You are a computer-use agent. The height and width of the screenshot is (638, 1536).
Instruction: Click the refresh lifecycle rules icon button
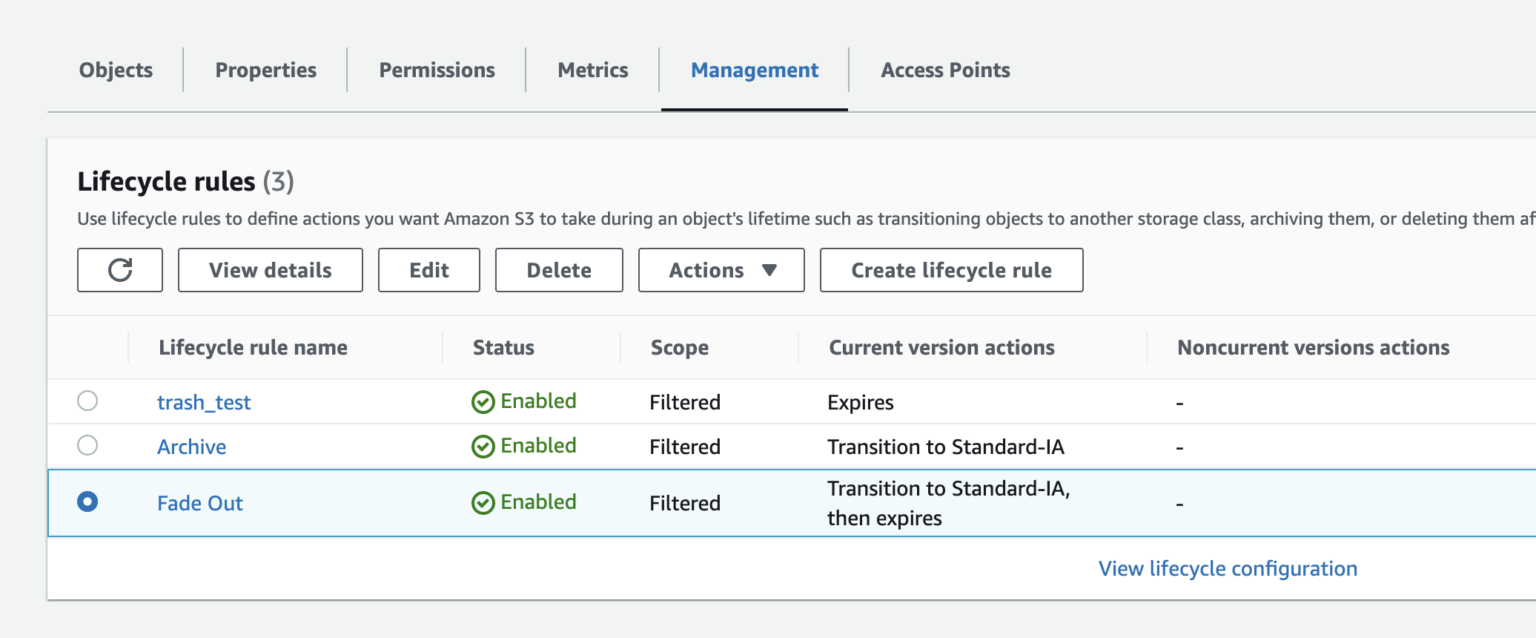click(x=120, y=270)
